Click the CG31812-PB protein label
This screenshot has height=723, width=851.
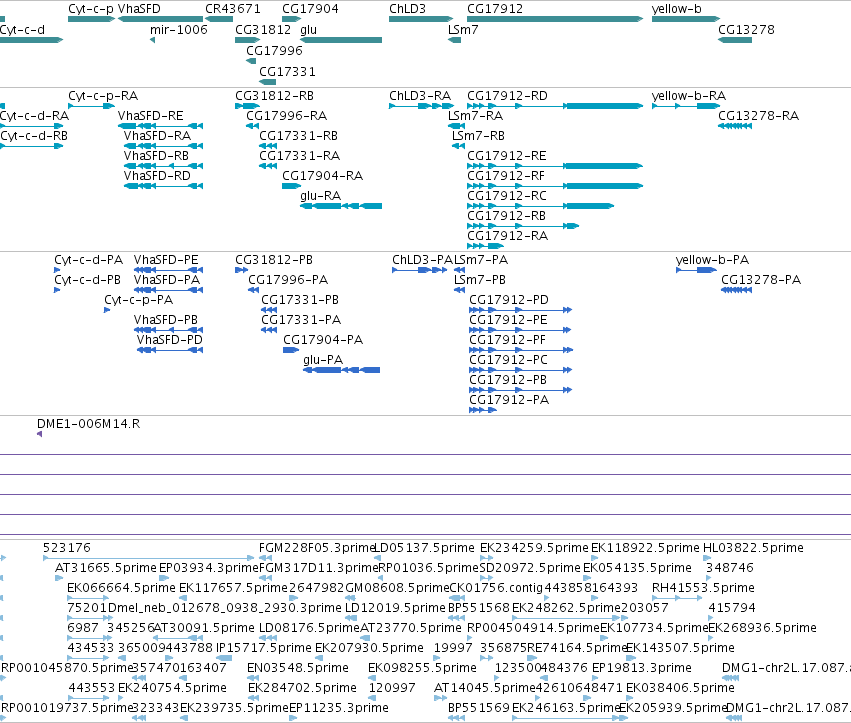[274, 260]
